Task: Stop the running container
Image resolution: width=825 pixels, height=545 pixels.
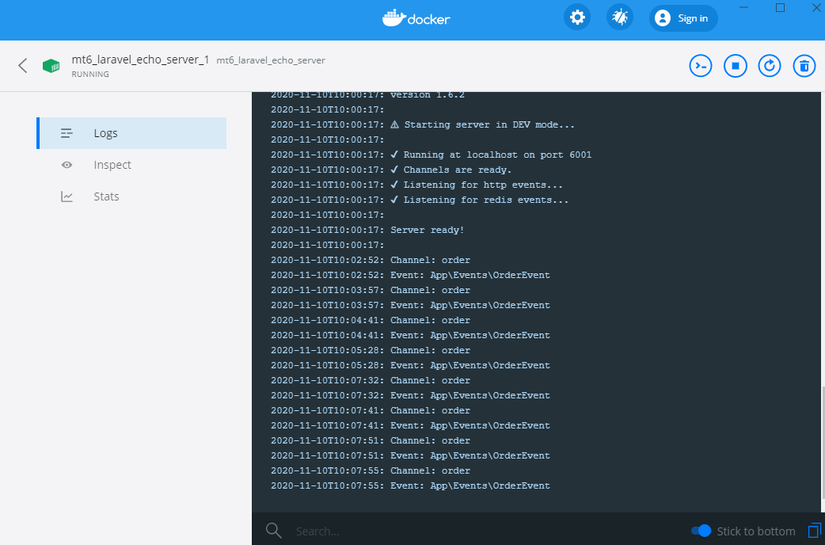Action: point(735,66)
